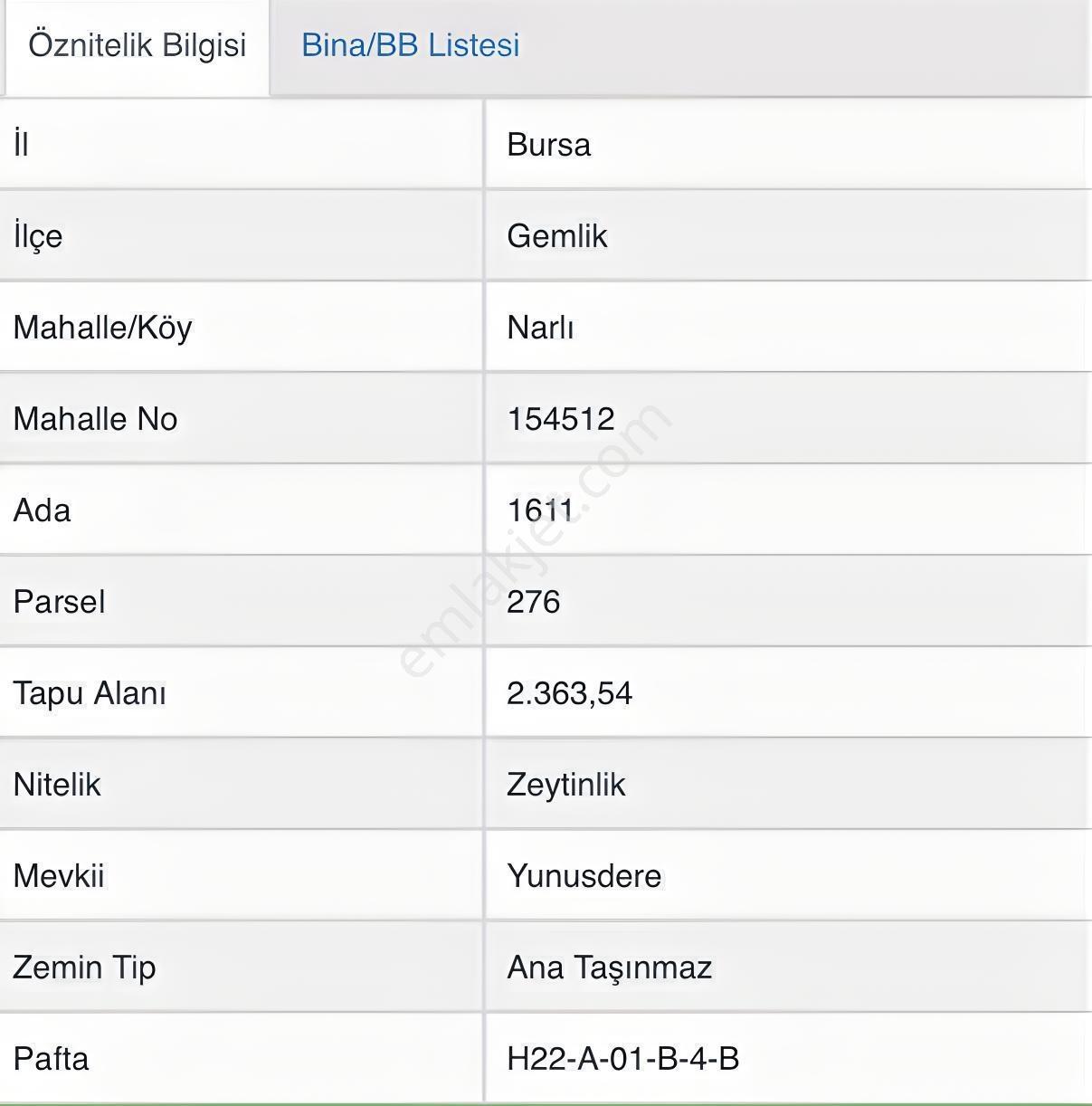Click the Mahalle No value 154512
1092x1106 pixels.
pos(561,419)
